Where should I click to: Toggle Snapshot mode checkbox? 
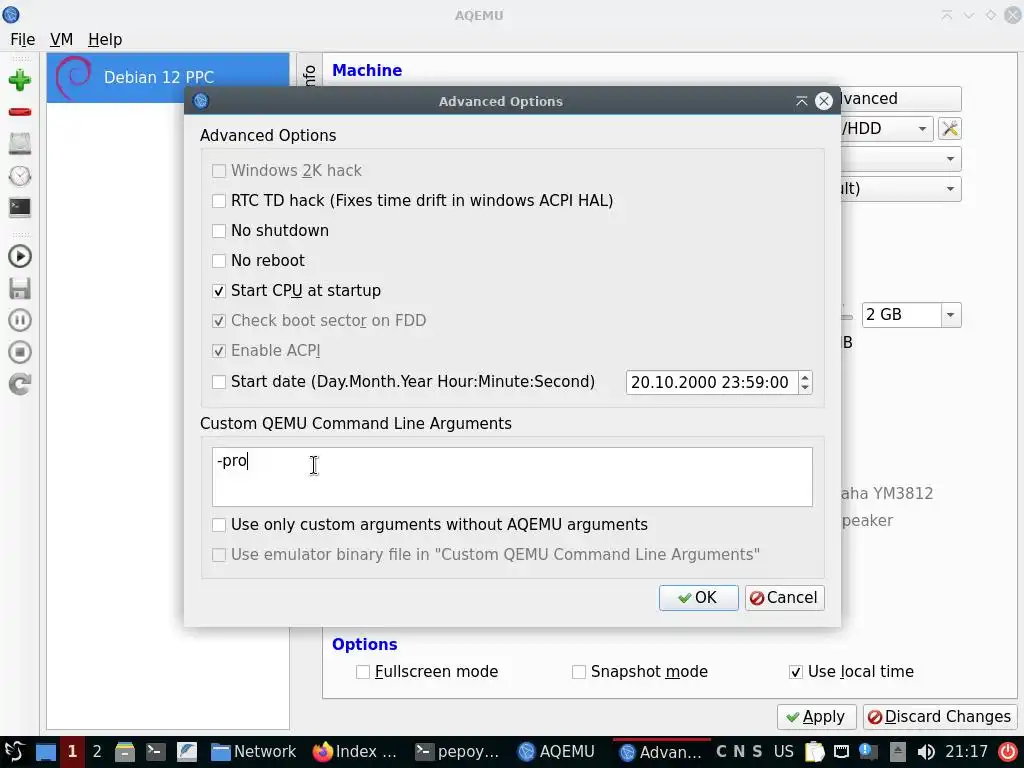pyautogui.click(x=579, y=671)
